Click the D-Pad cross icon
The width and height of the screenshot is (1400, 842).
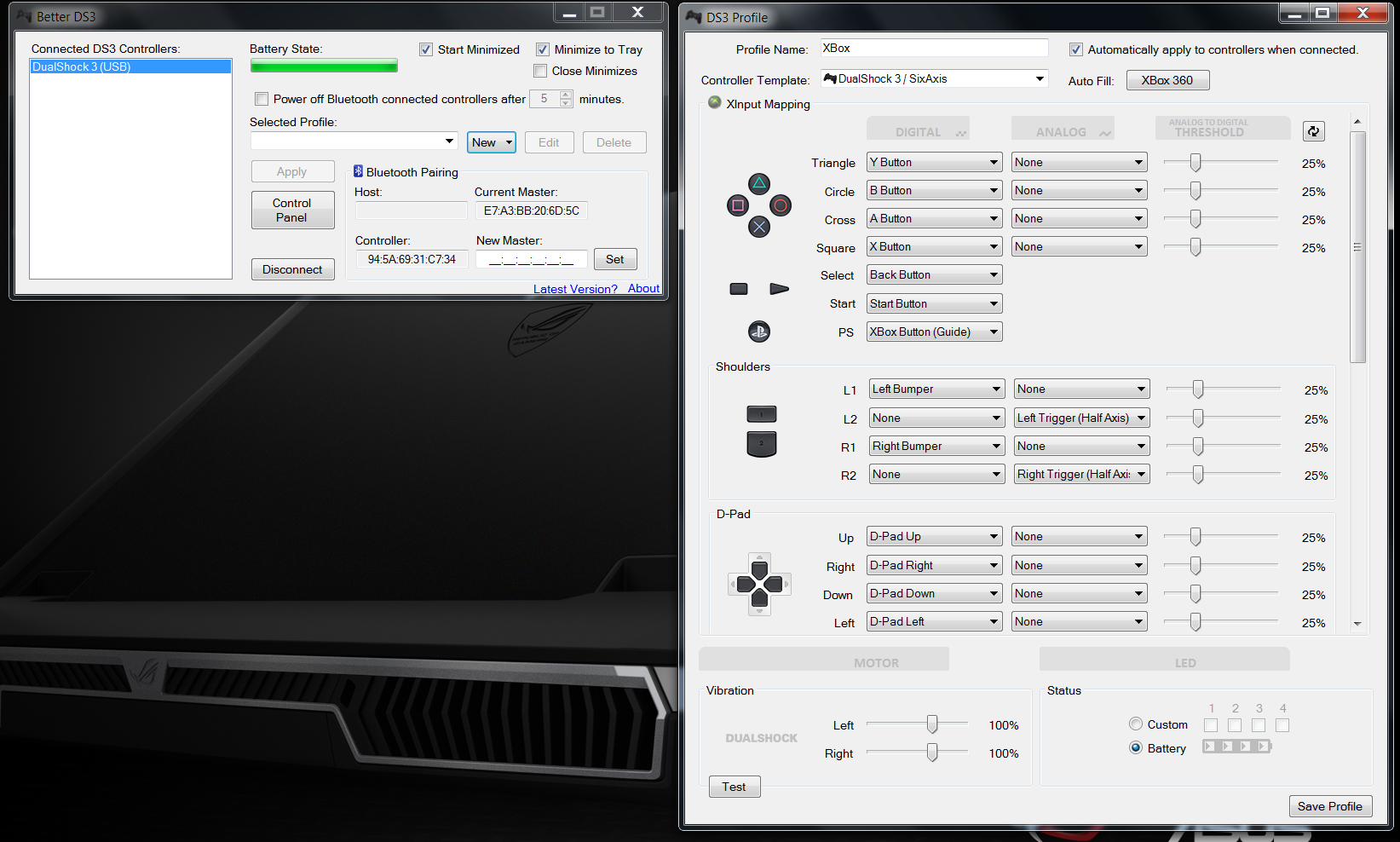759,584
